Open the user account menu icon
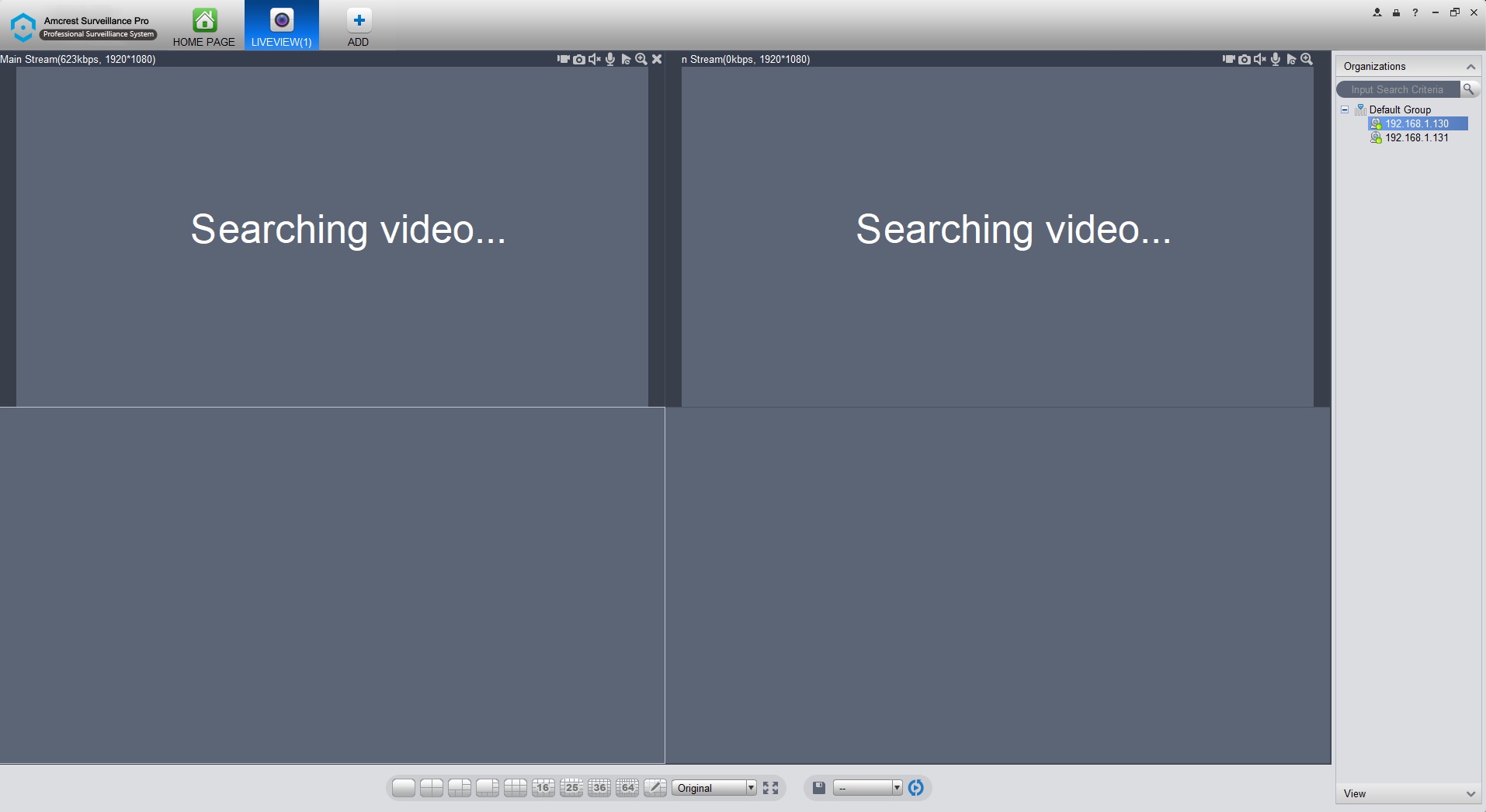This screenshot has width=1486, height=812. [1377, 12]
